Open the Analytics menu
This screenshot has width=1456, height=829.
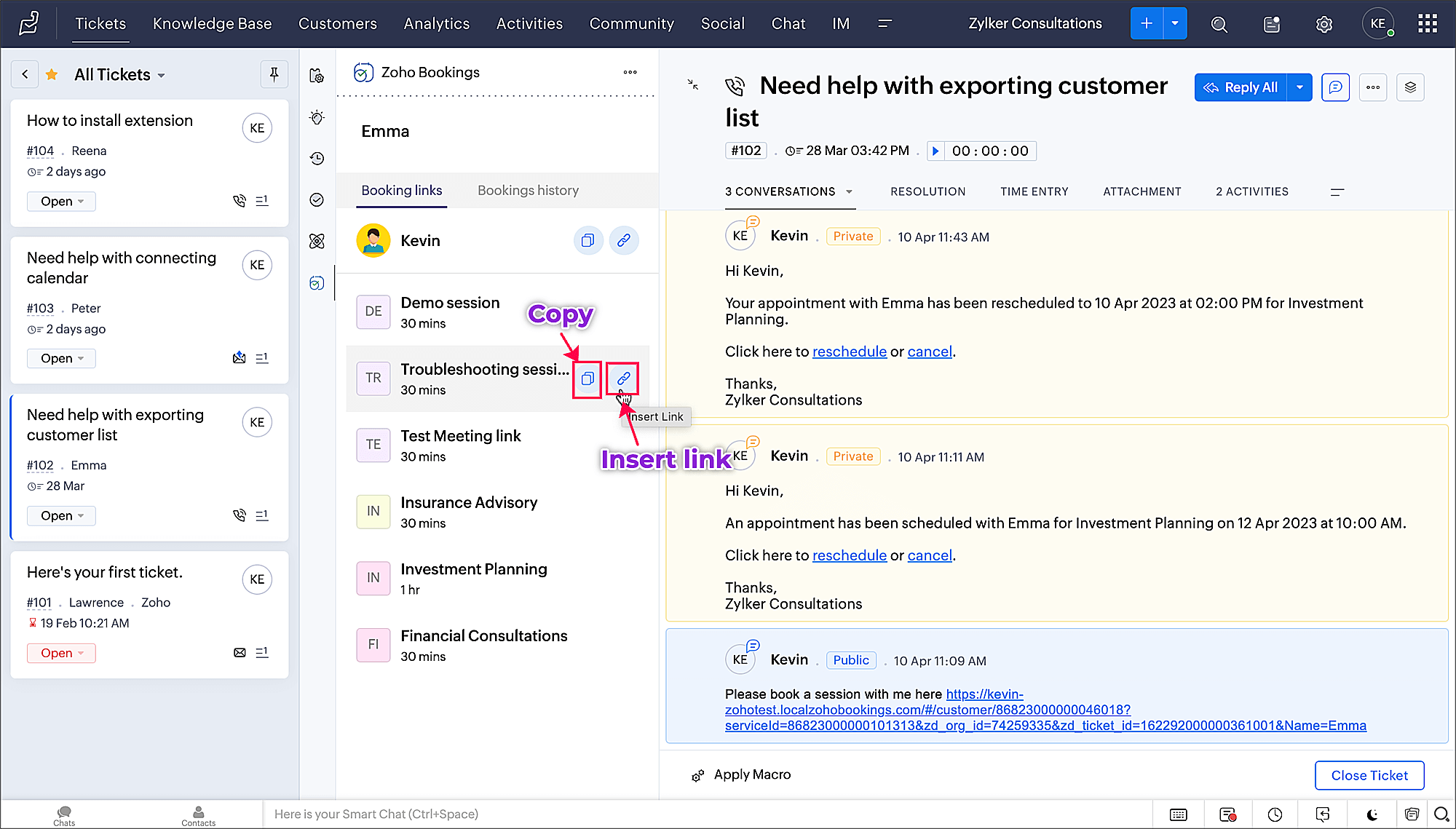[436, 23]
